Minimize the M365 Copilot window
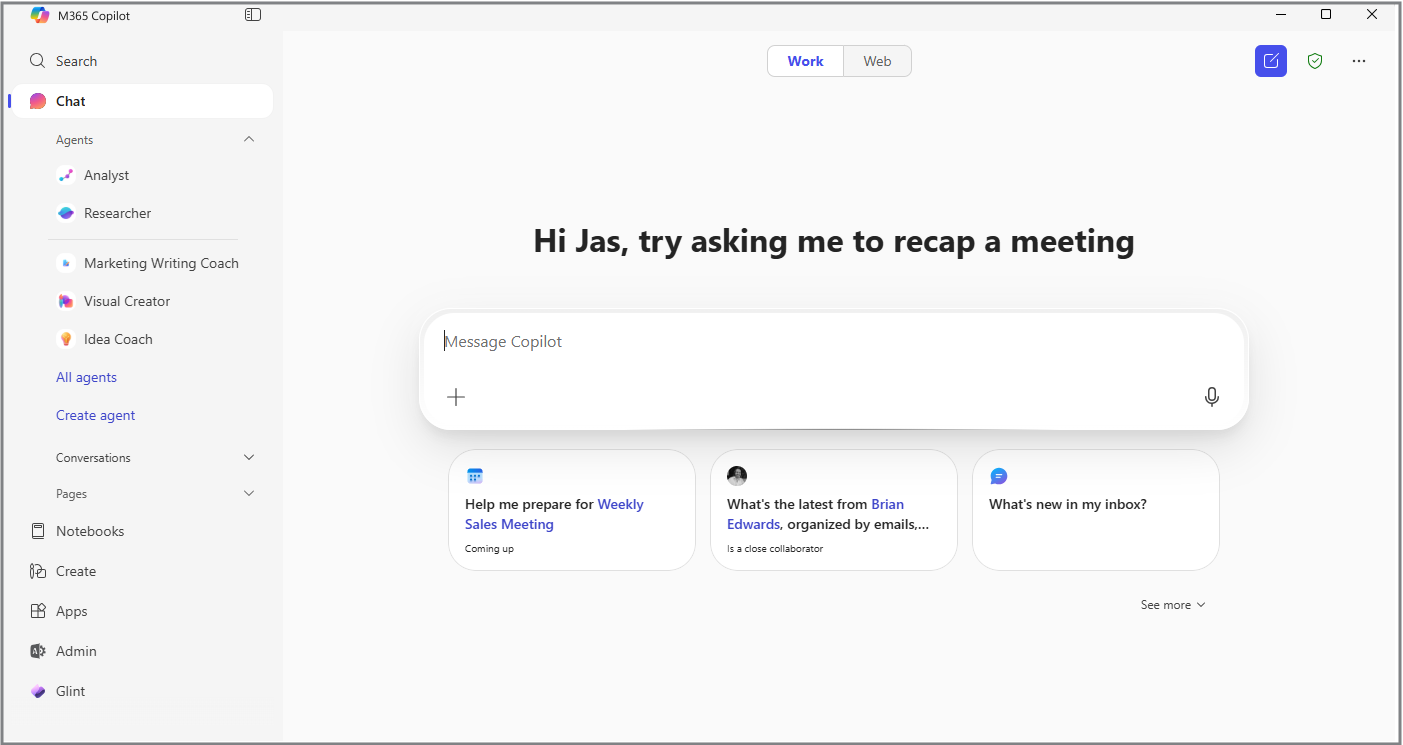 pyautogui.click(x=1281, y=14)
